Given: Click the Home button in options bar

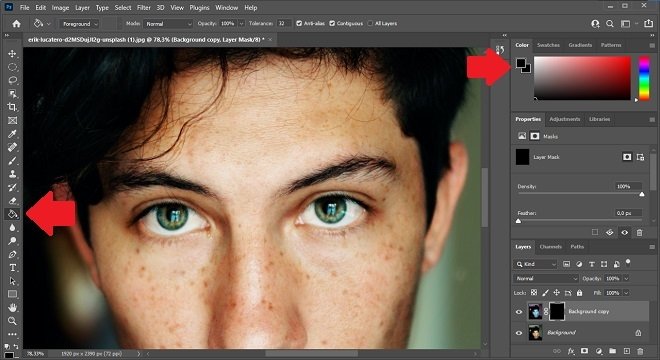Looking at the screenshot, I should click(16, 24).
